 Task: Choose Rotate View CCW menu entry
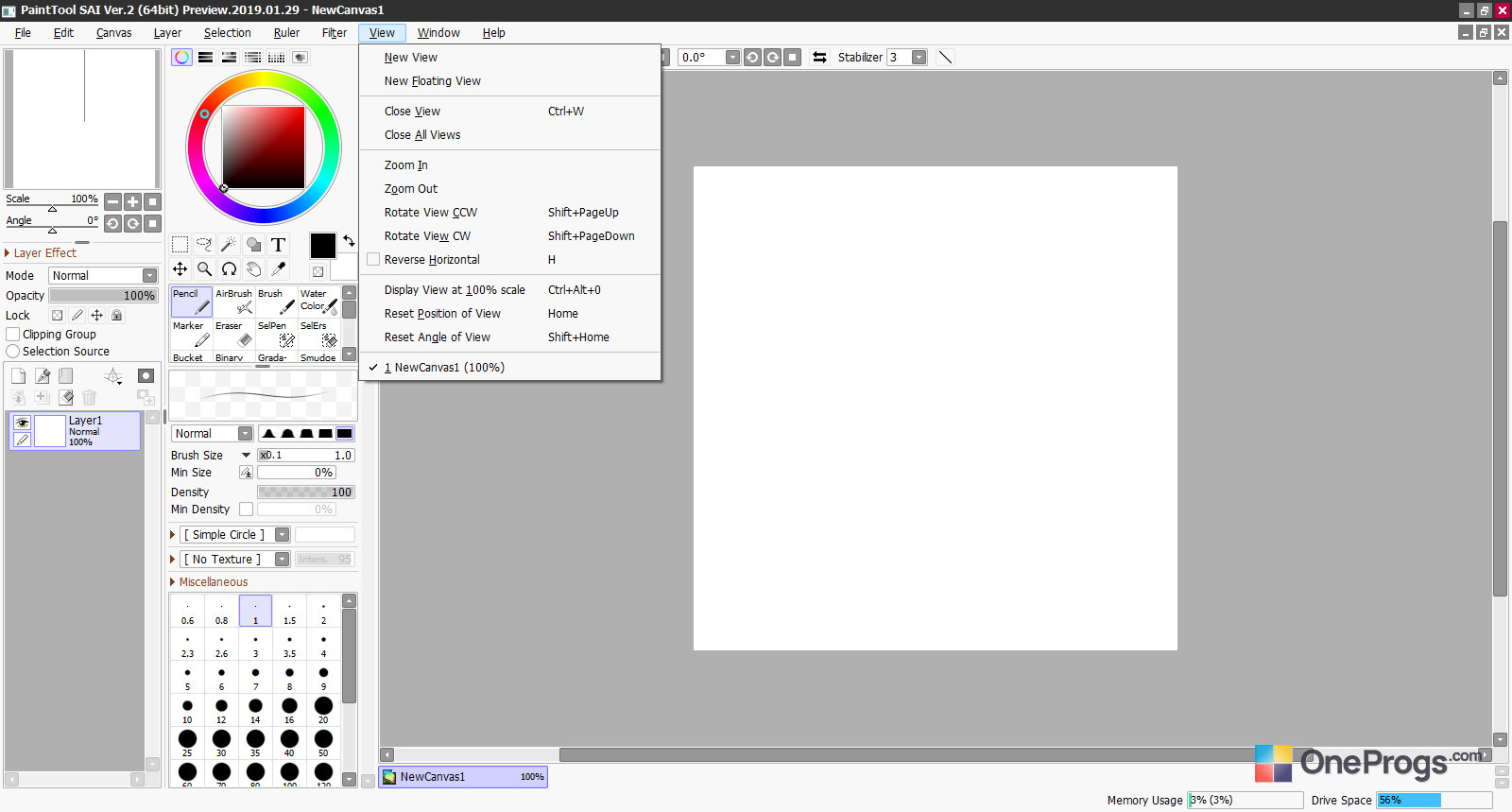click(x=509, y=213)
